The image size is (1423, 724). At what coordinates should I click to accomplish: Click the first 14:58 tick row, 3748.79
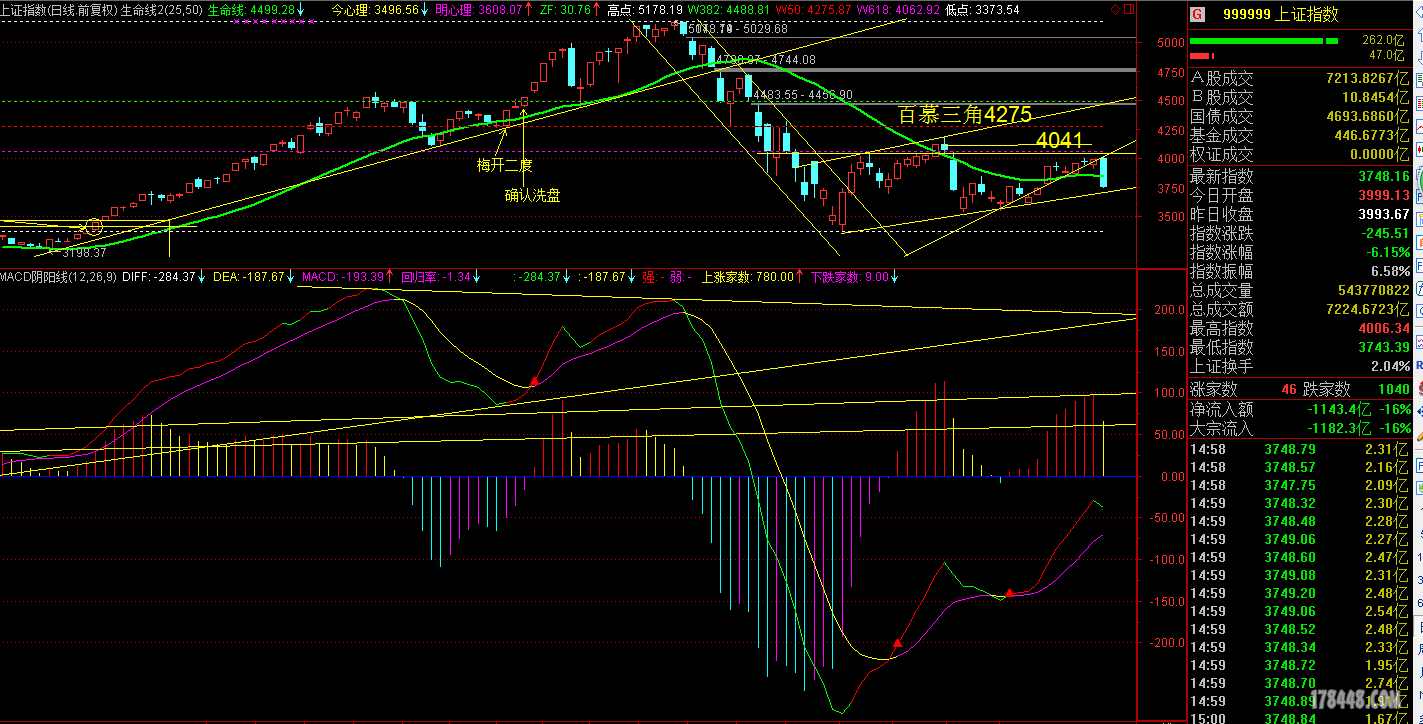tap(1300, 449)
